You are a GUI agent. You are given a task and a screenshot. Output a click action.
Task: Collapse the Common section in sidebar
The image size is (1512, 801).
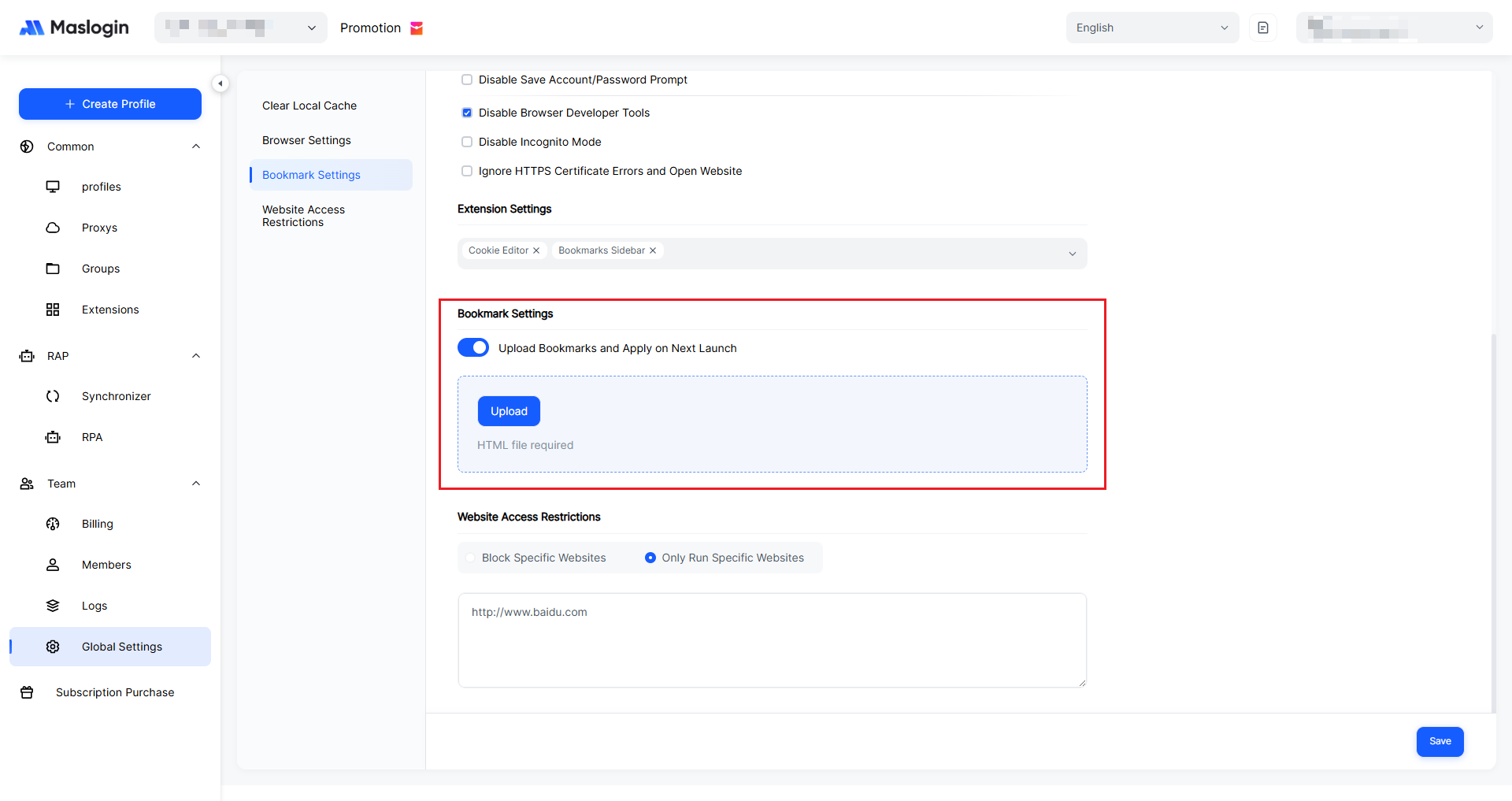[x=196, y=146]
